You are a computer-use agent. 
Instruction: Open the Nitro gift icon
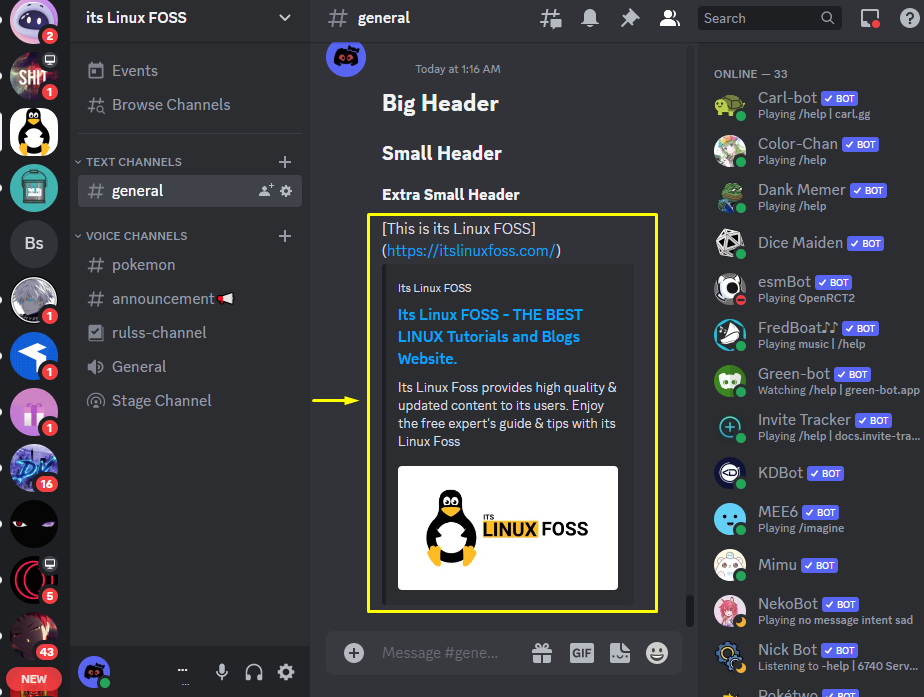tap(542, 653)
